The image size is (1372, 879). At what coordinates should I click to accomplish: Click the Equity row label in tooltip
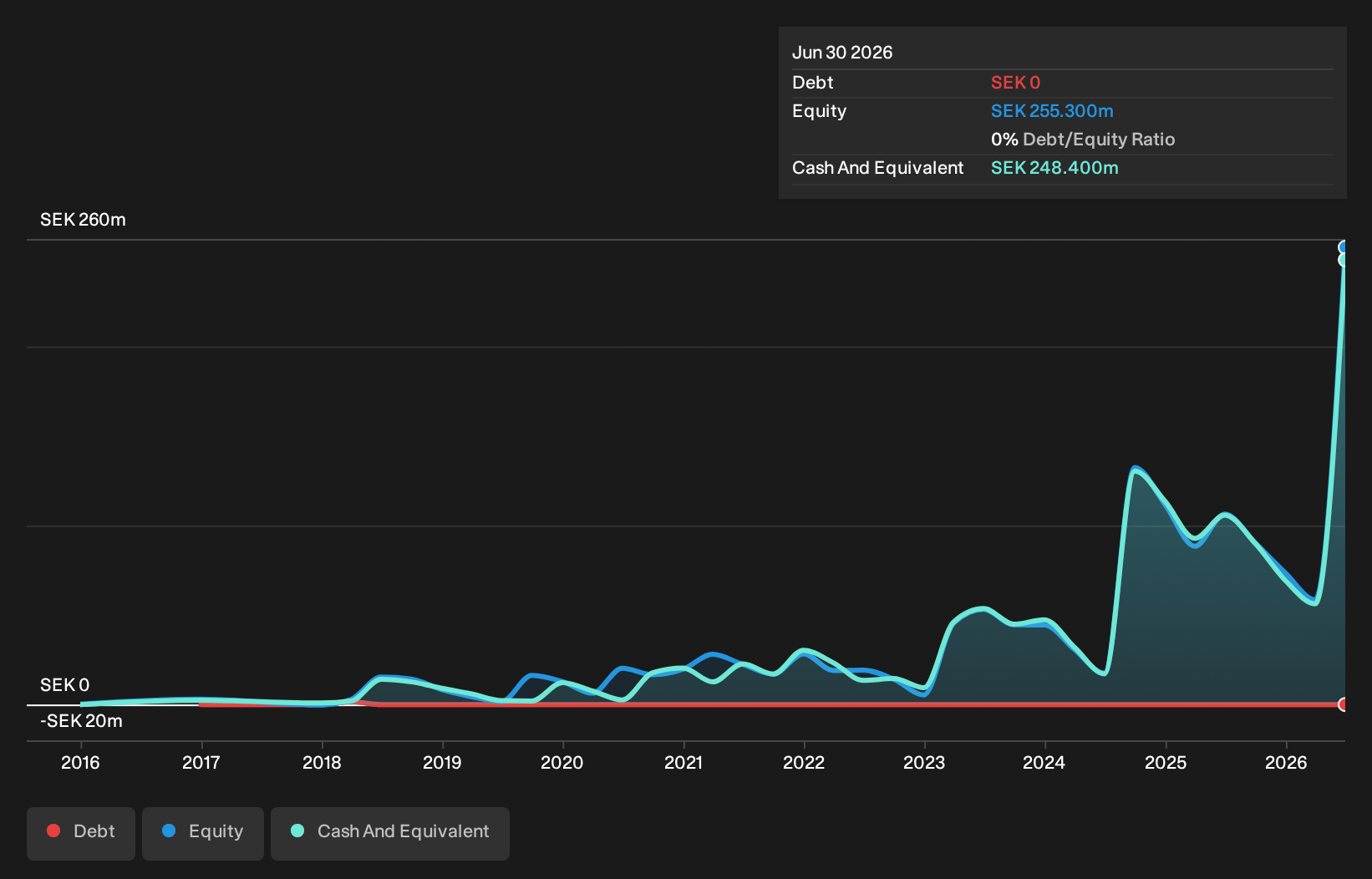tap(819, 111)
